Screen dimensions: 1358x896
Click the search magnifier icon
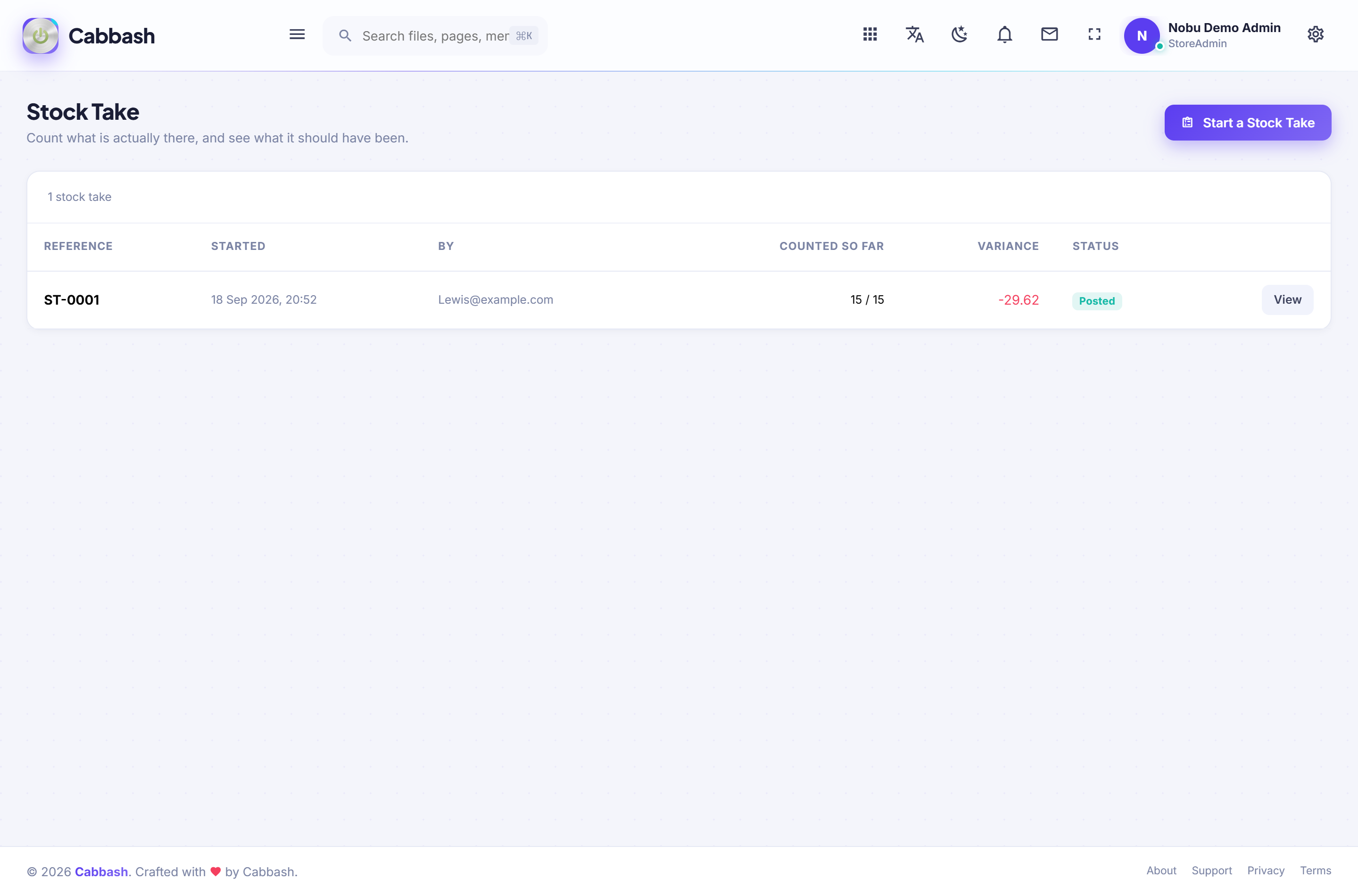(x=345, y=36)
